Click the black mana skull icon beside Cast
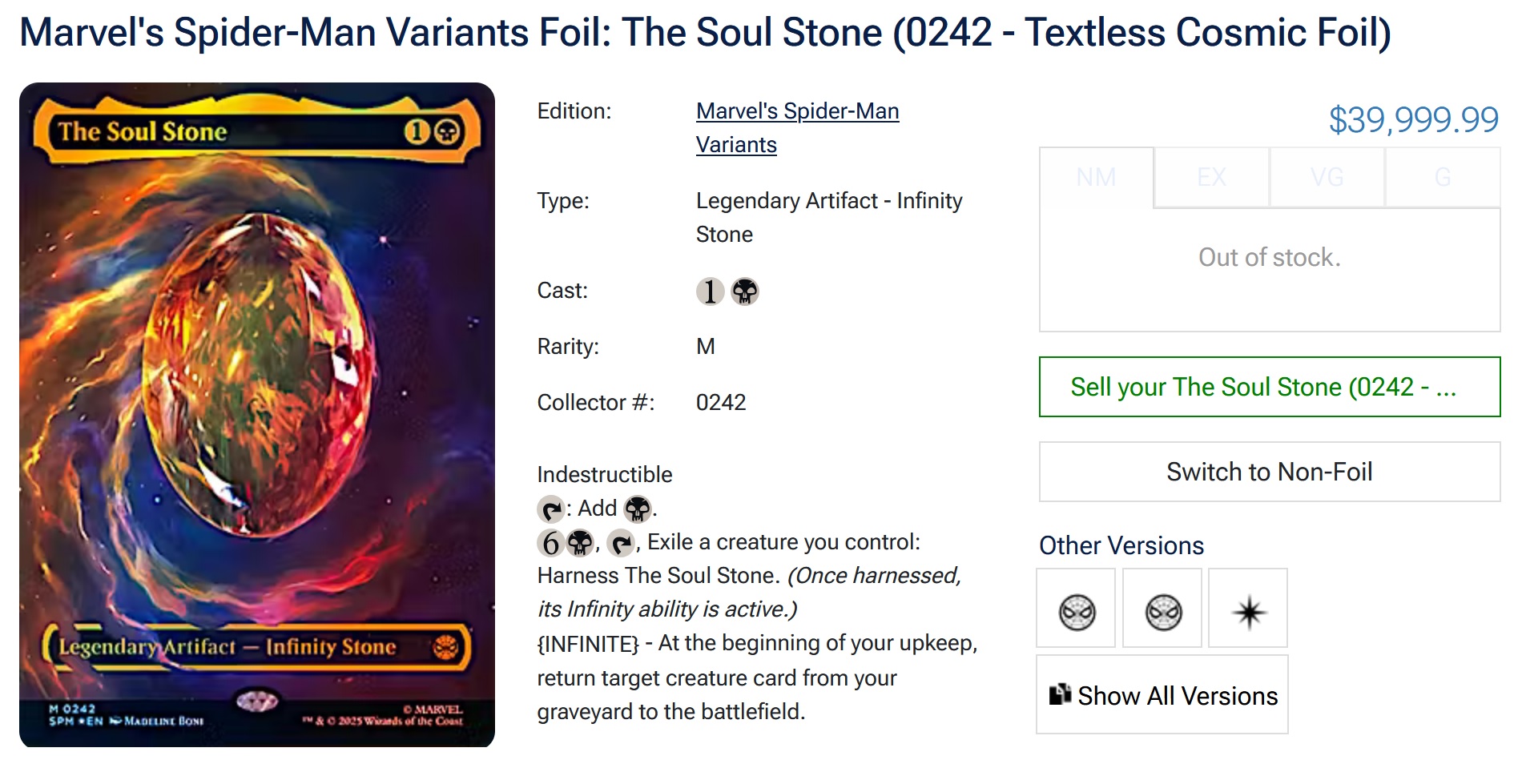Viewport: 1518px width, 784px height. pos(745,291)
